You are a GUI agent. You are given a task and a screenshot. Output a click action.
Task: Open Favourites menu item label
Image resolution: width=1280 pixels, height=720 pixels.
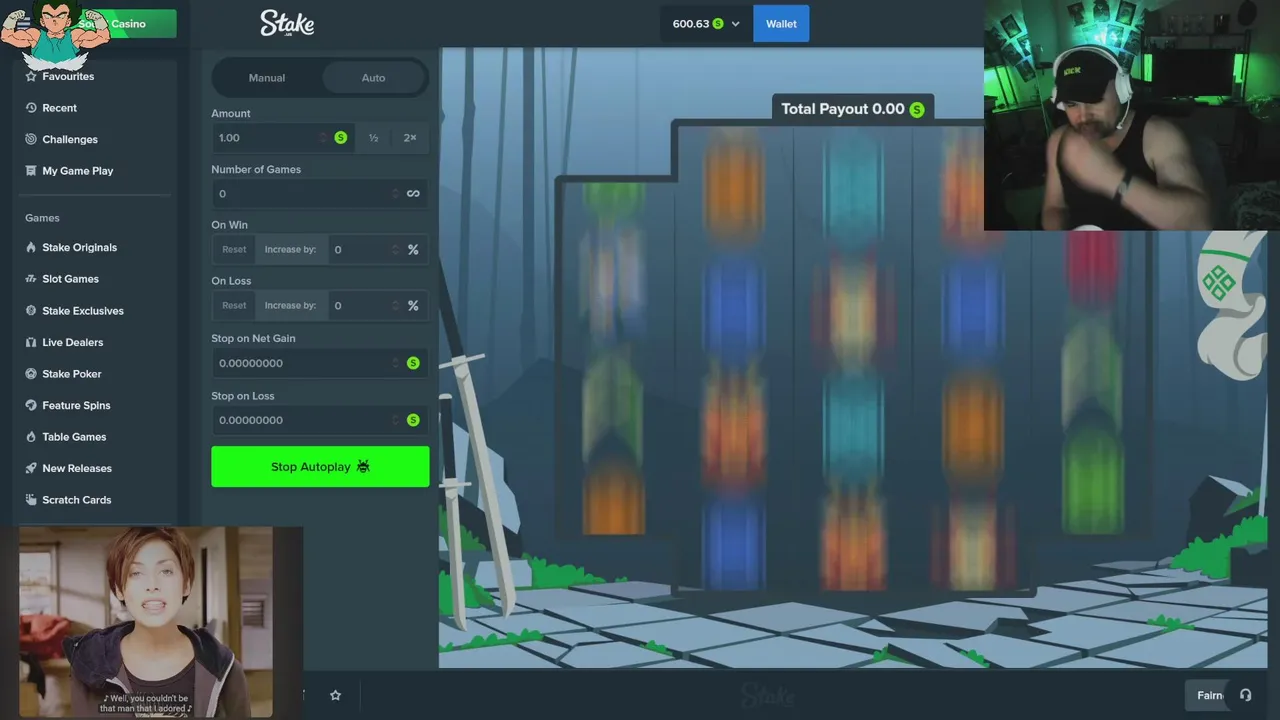68,76
